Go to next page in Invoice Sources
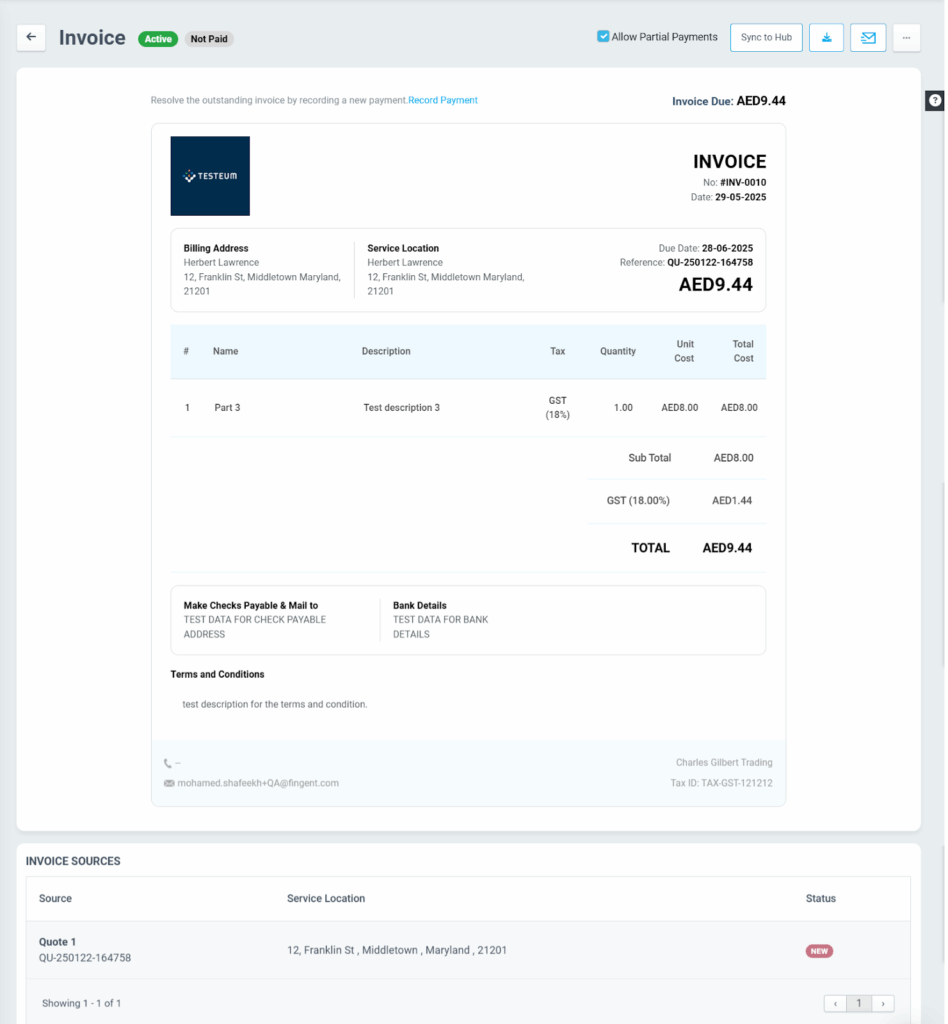The image size is (948, 1024). 883,1003
